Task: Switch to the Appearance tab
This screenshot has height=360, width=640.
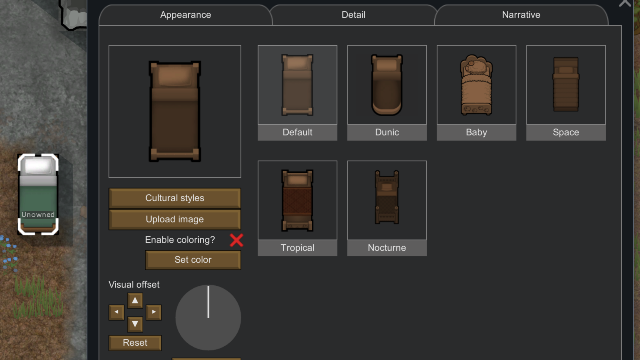Action: click(185, 15)
